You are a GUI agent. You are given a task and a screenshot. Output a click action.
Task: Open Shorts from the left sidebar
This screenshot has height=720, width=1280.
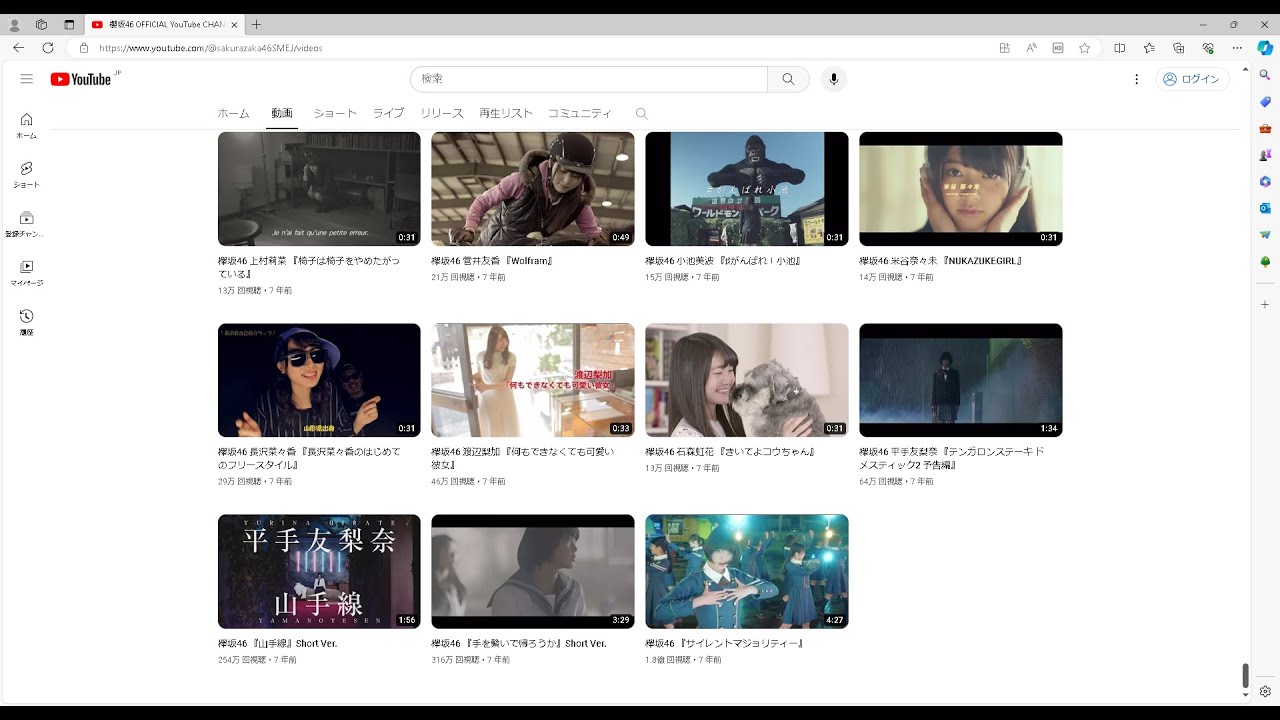(27, 174)
